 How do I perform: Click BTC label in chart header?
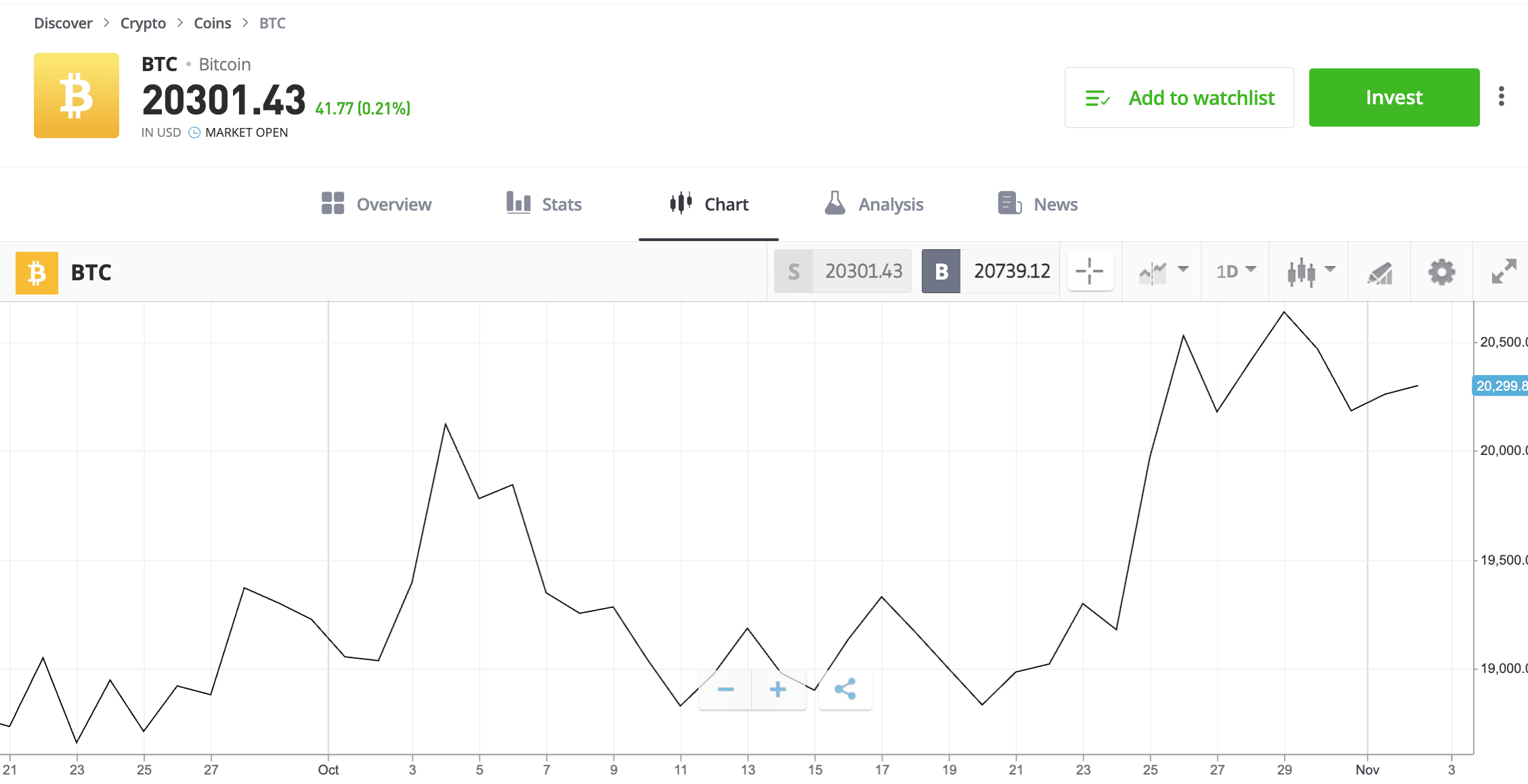pyautogui.click(x=91, y=273)
